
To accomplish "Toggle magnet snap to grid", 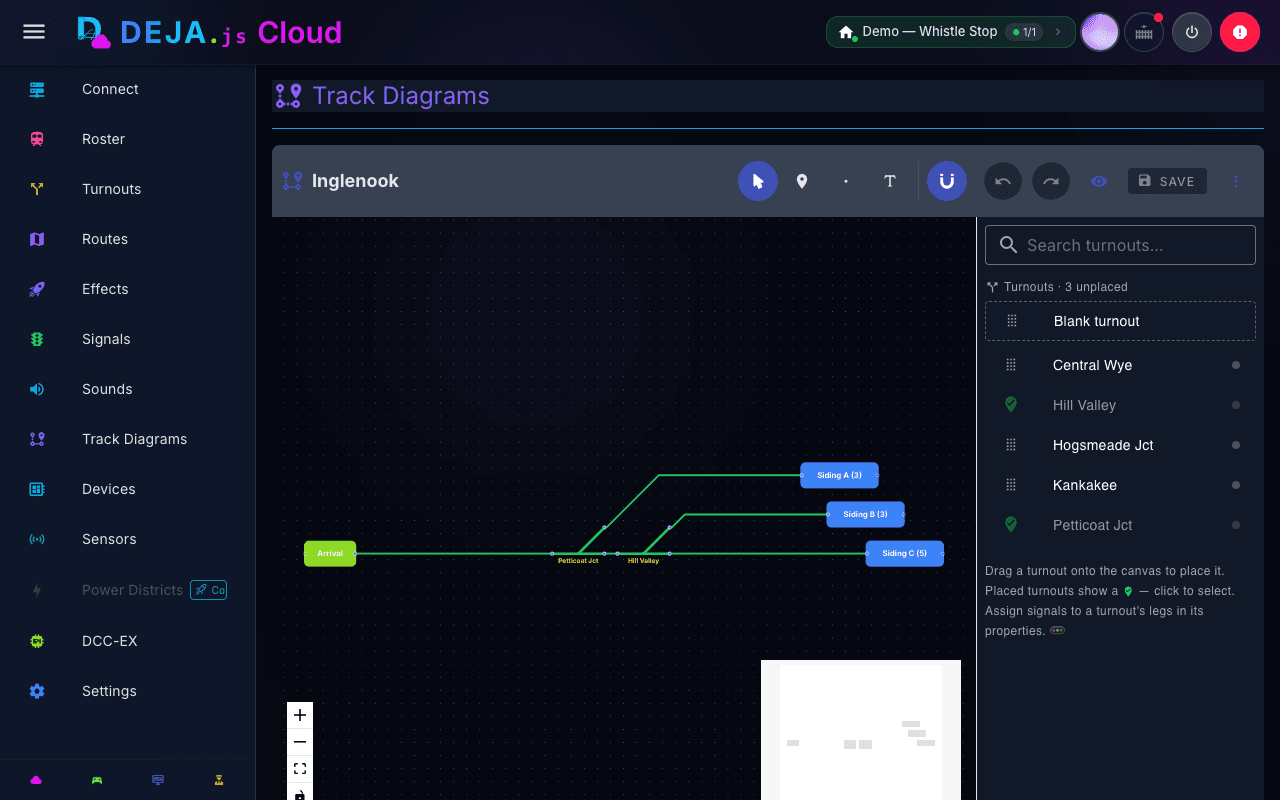I will [x=947, y=181].
